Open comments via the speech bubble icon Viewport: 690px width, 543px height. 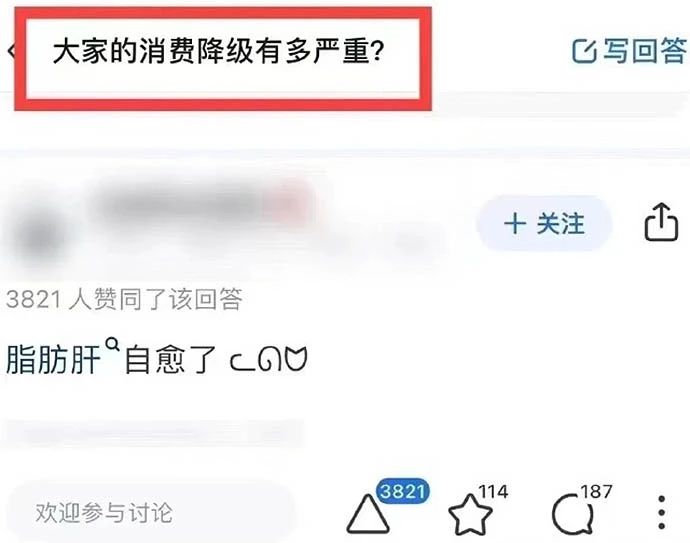point(573,514)
